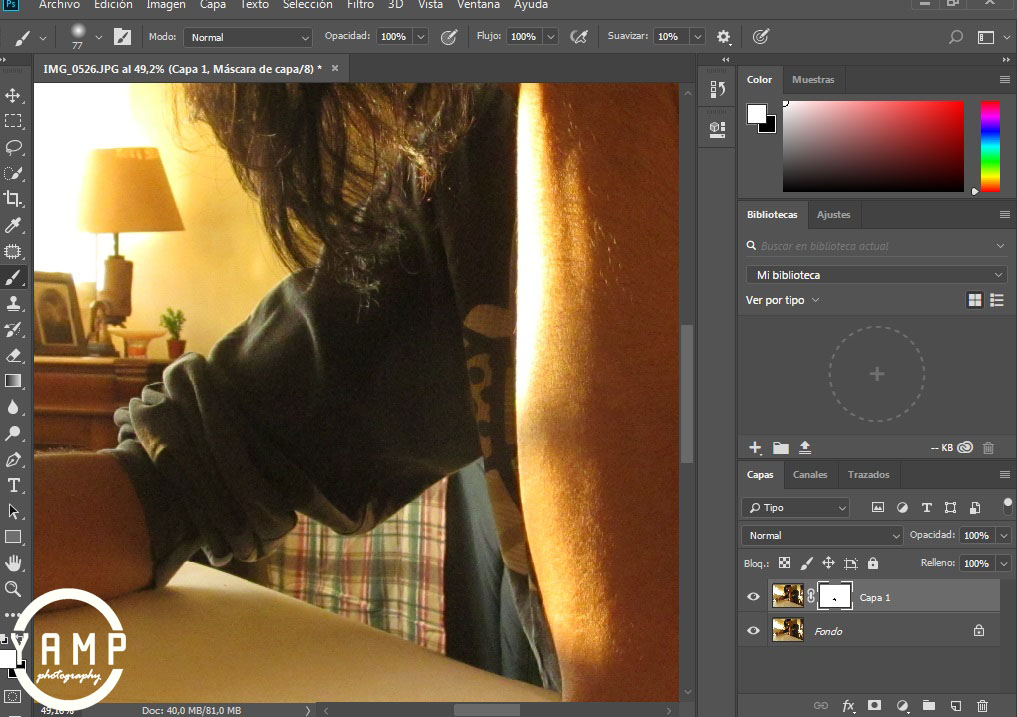1017x717 pixels.
Task: Open the 3D panel icon
Action: (x=717, y=129)
